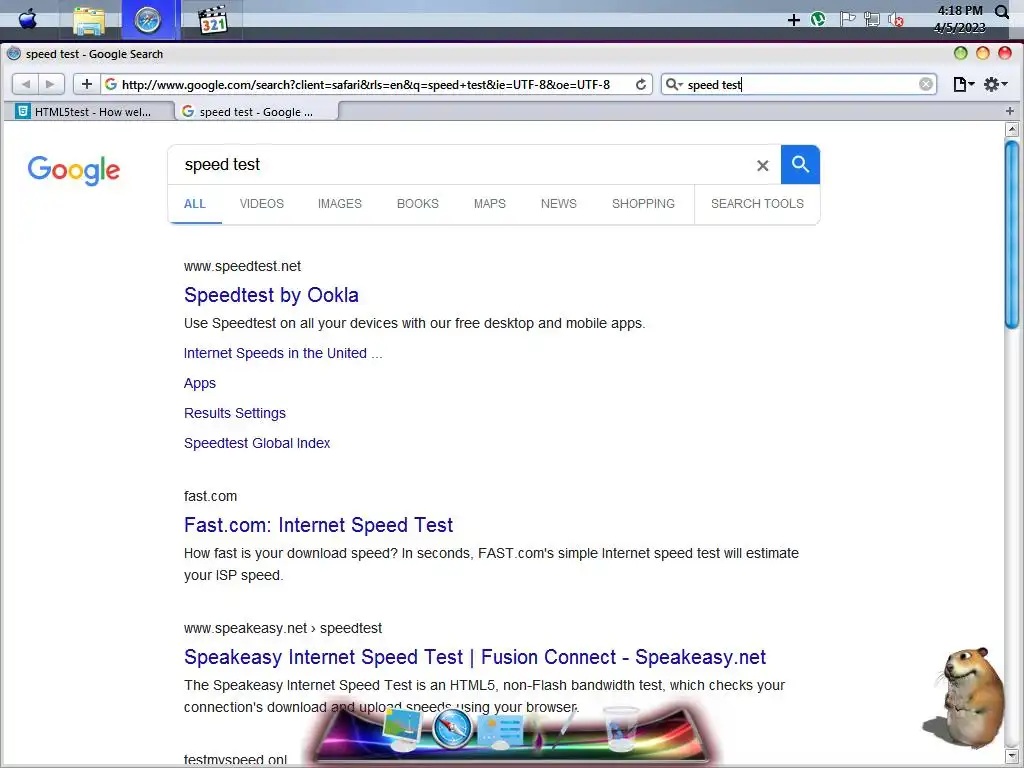
Task: Open Speedtest Global Index link
Action: (x=257, y=443)
